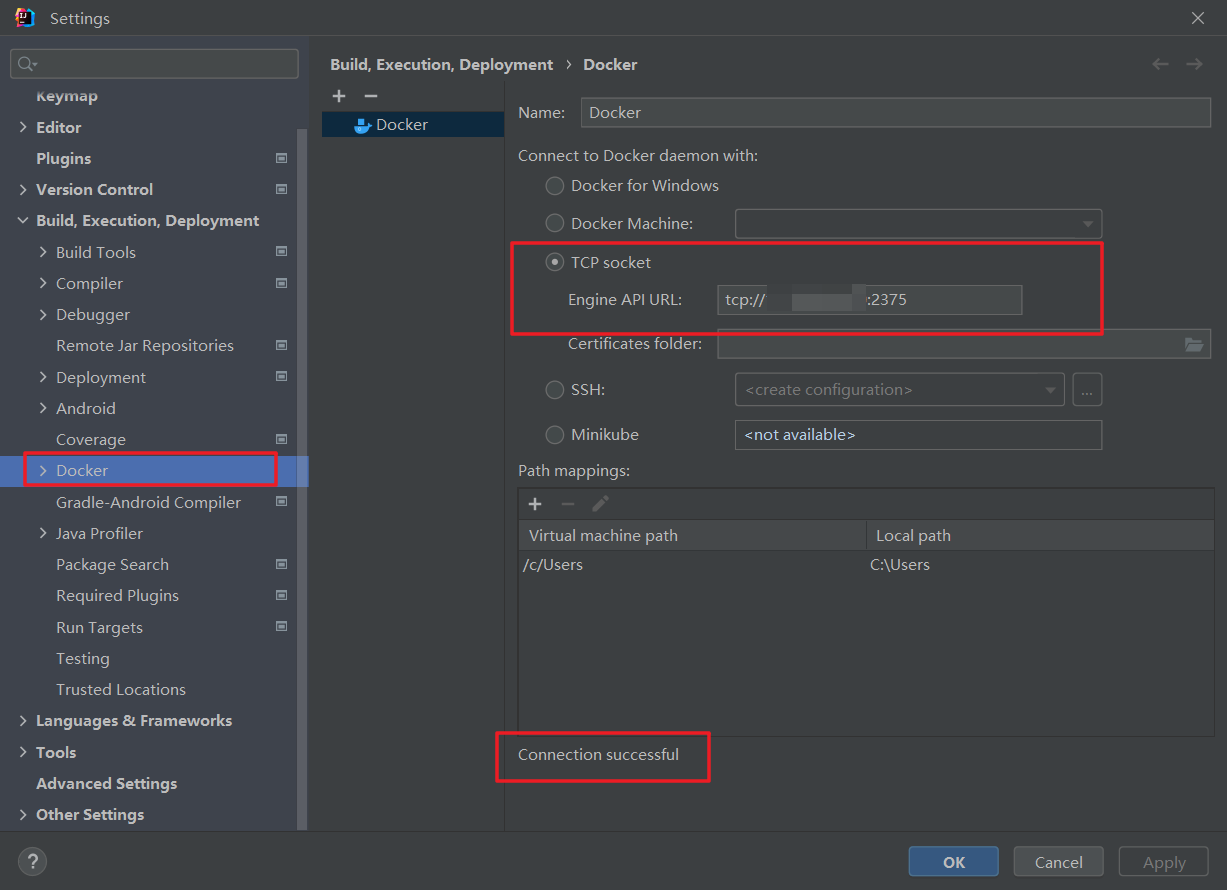
Task: Choose the Minikube radio option
Action: [x=554, y=435]
